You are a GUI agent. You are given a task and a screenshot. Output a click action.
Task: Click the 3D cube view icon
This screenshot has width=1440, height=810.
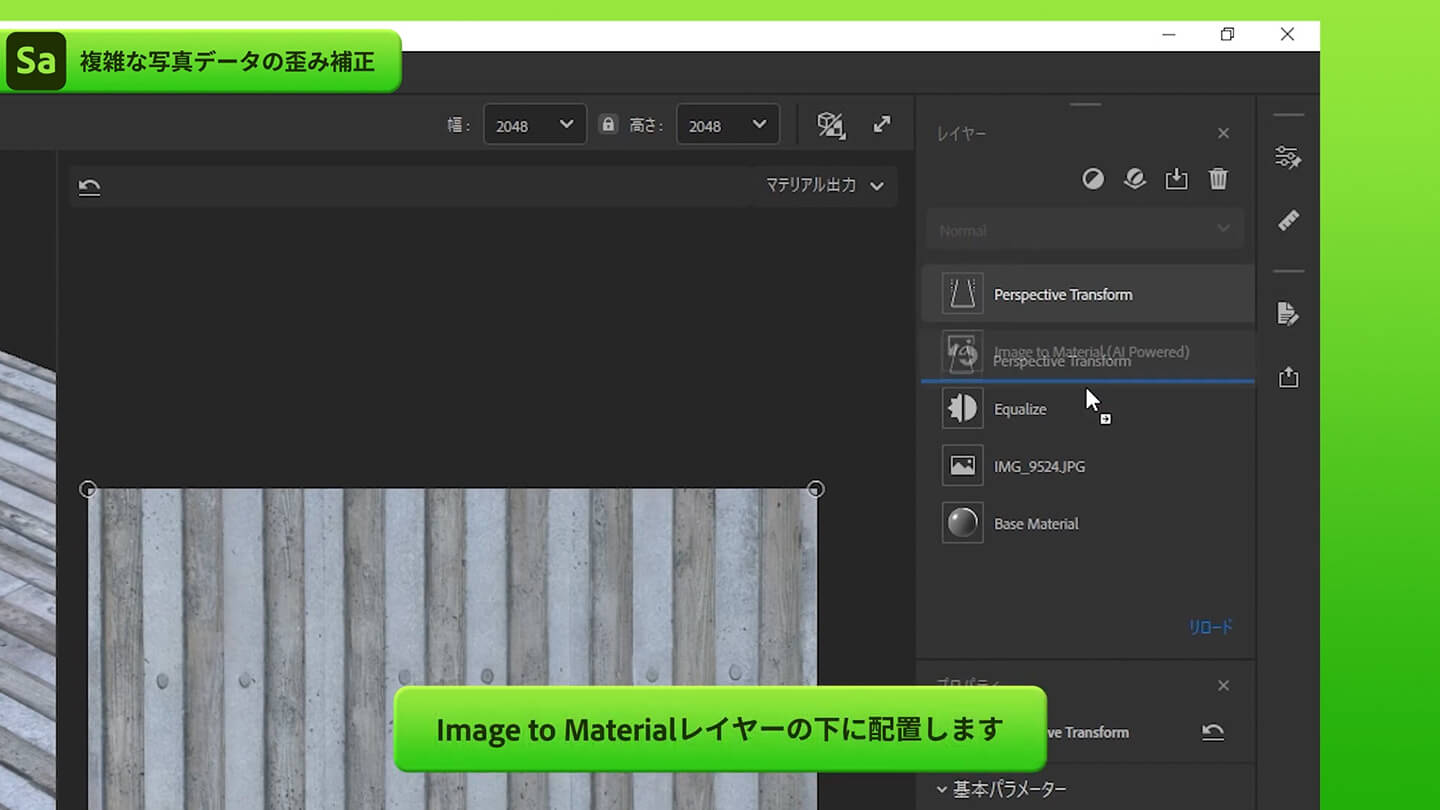point(831,124)
